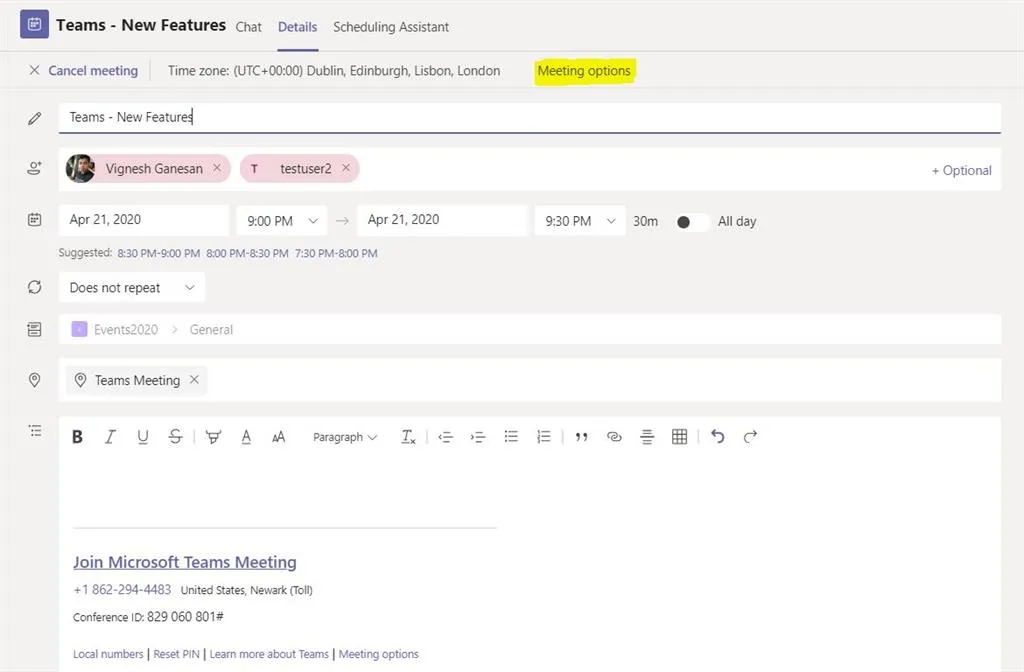Viewport: 1024px width, 672px height.
Task: Click the channel list icon by Events2020
Action: 35,329
